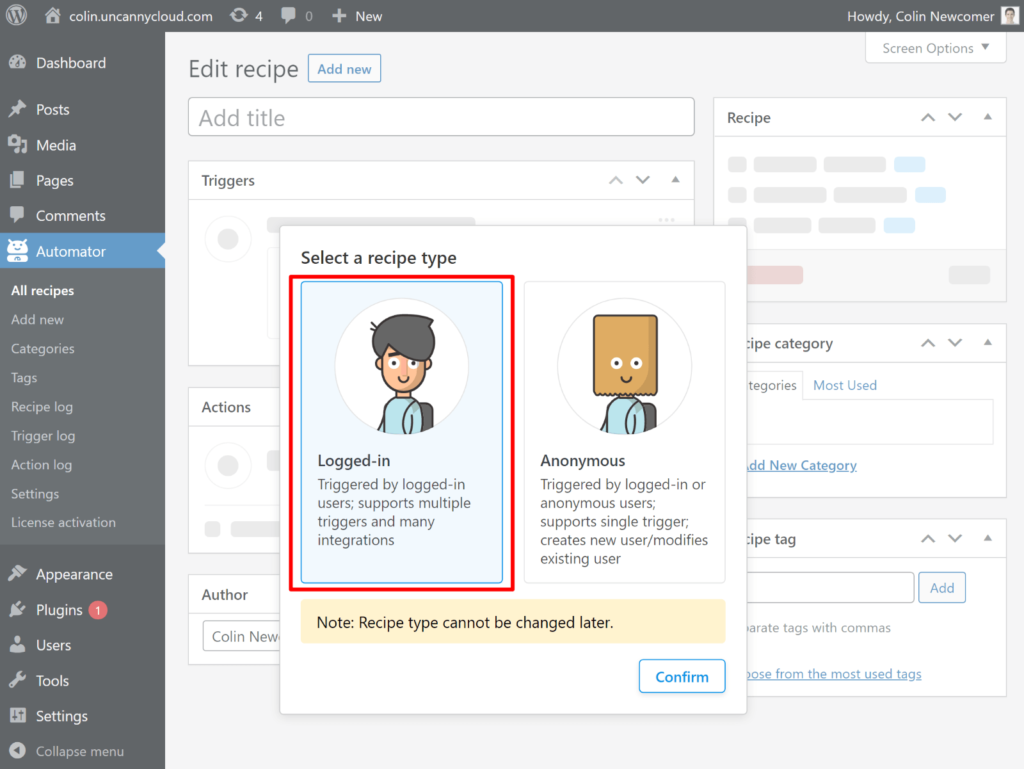
Task: Click the Add new button beside Edit recipe
Action: click(344, 69)
